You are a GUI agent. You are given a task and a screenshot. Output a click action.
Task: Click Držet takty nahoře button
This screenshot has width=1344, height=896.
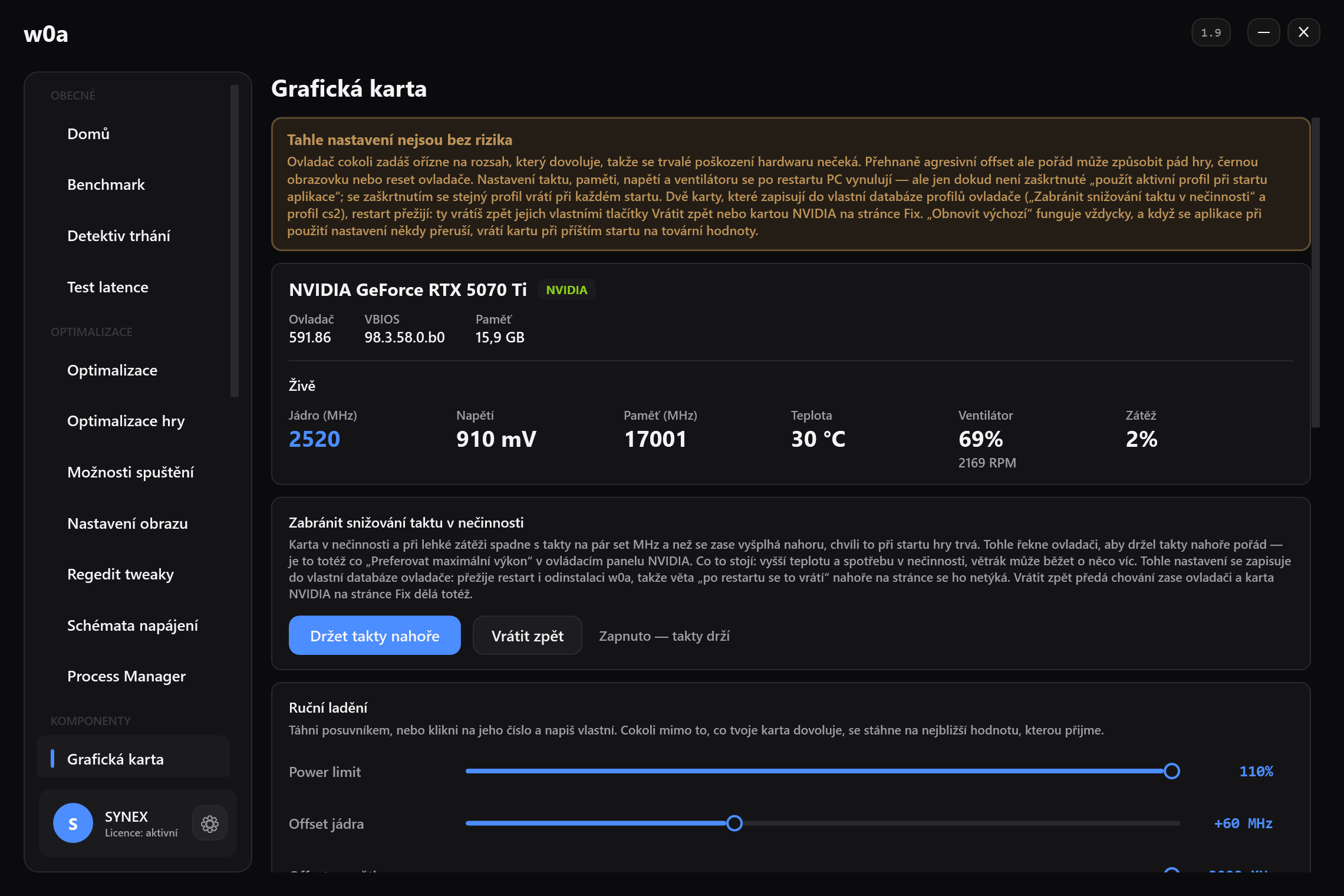point(375,635)
